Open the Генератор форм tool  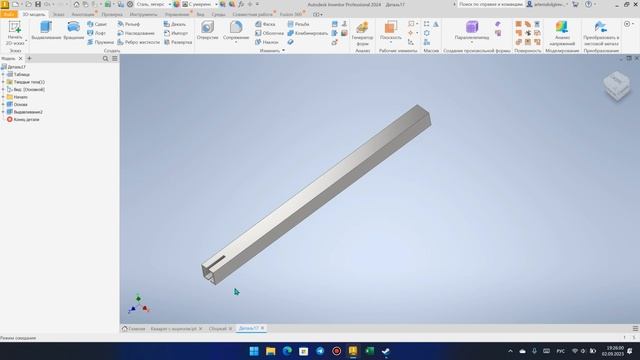362,33
